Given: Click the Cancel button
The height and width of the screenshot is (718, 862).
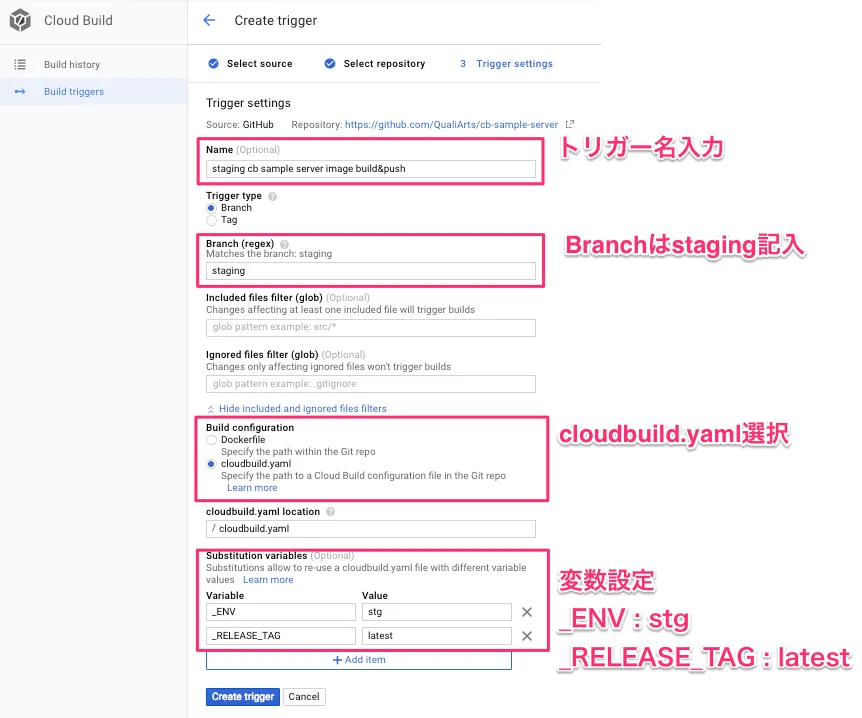Looking at the screenshot, I should tap(304, 697).
